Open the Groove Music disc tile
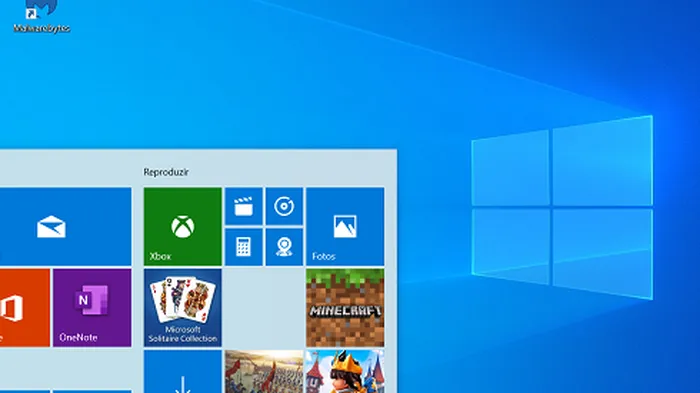Viewport: 700px width, 393px height. [x=284, y=206]
